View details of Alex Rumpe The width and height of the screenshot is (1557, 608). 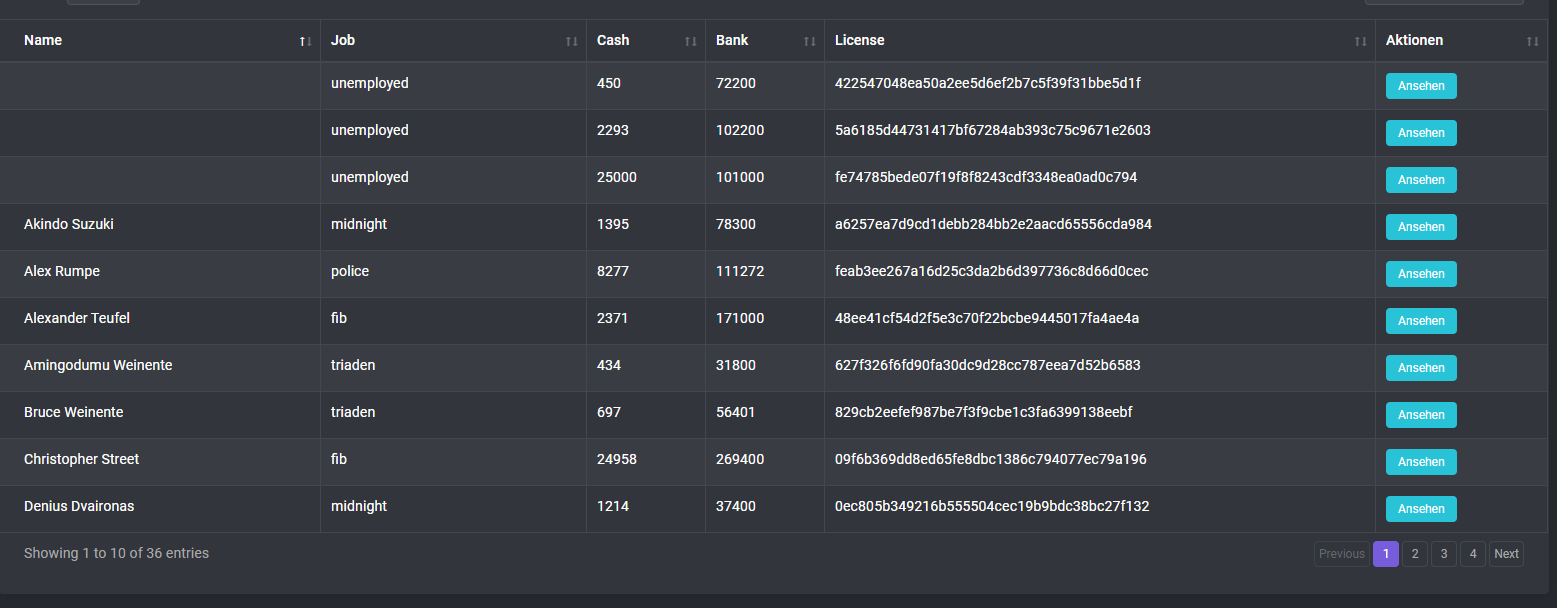[x=1420, y=274]
